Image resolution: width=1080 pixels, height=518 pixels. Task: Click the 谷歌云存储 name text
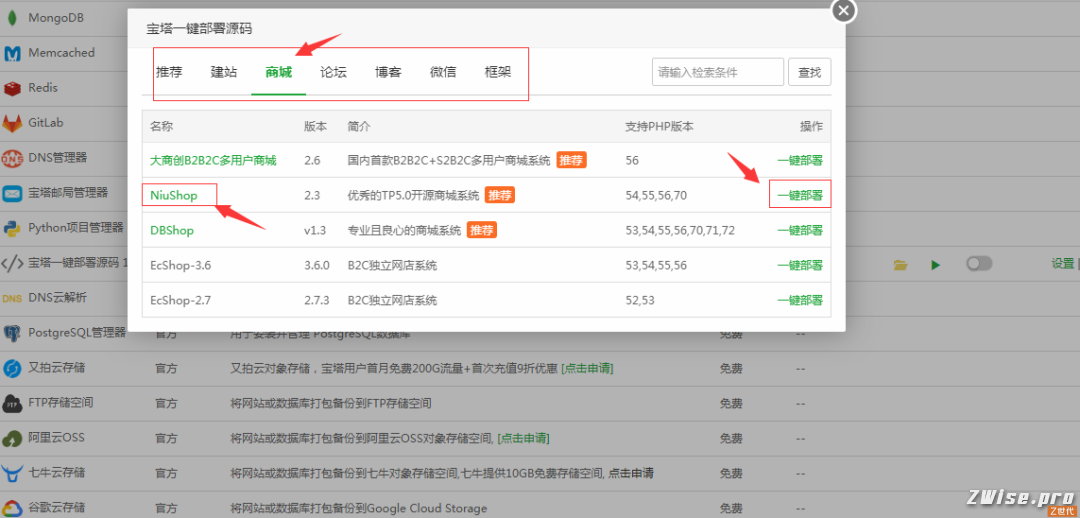click(56, 508)
